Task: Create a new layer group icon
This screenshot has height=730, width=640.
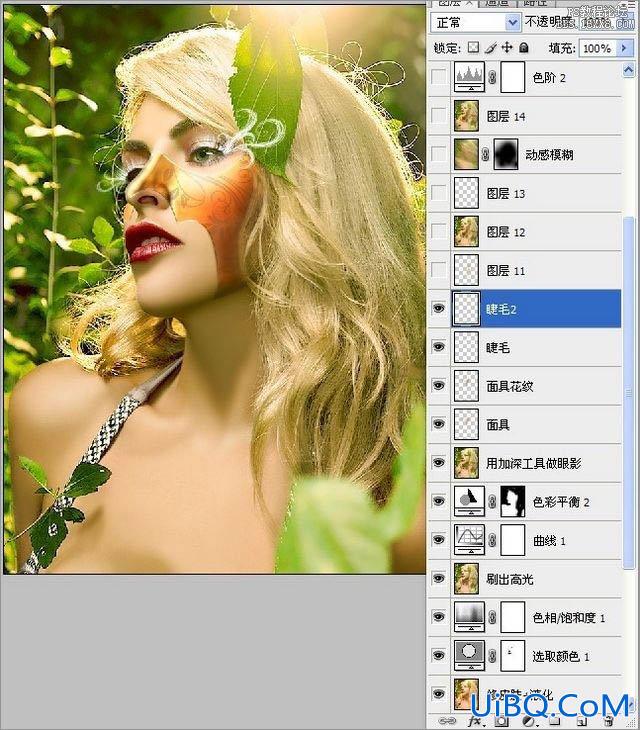Action: pyautogui.click(x=555, y=721)
